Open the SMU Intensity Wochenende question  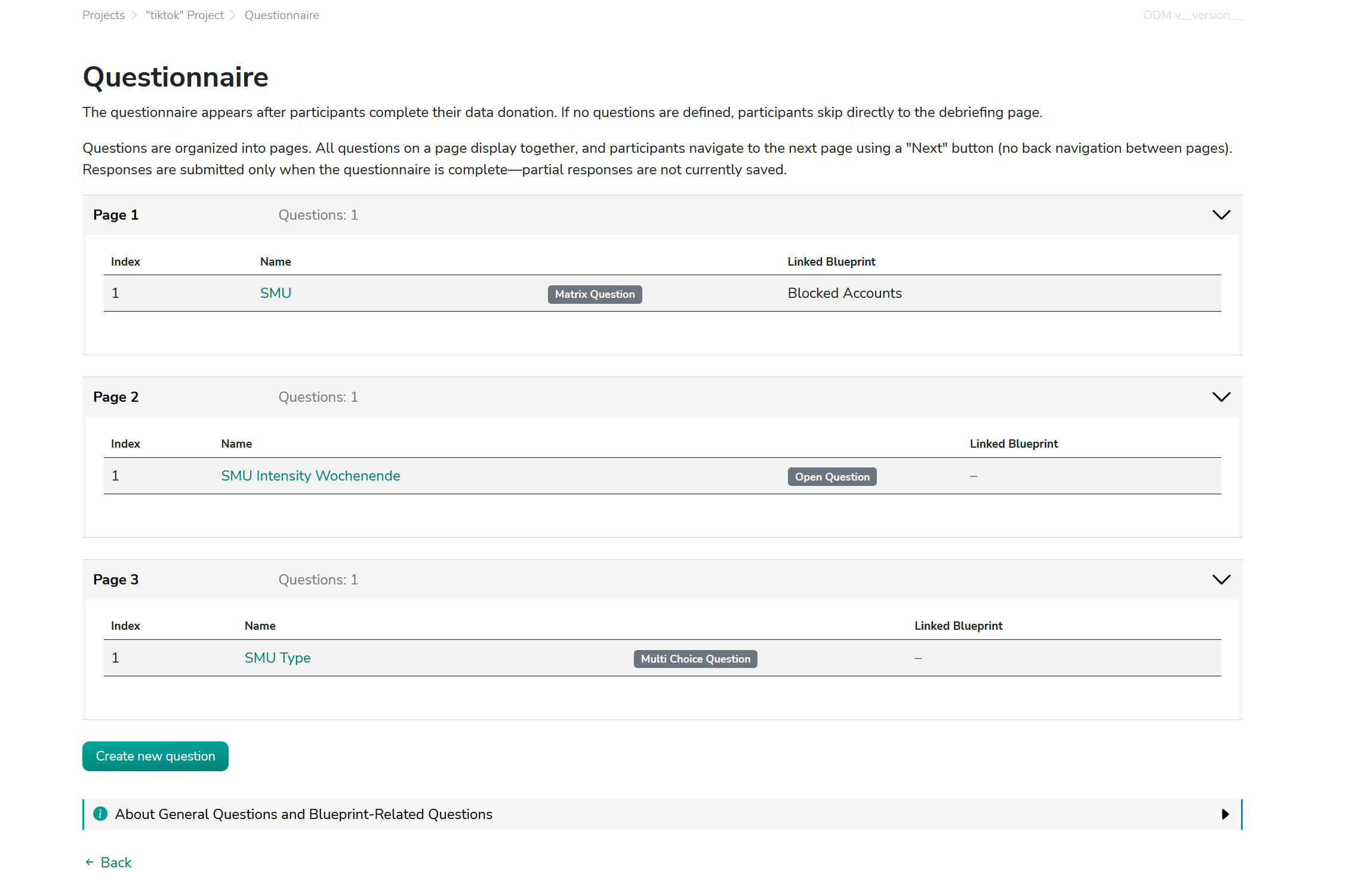point(310,476)
